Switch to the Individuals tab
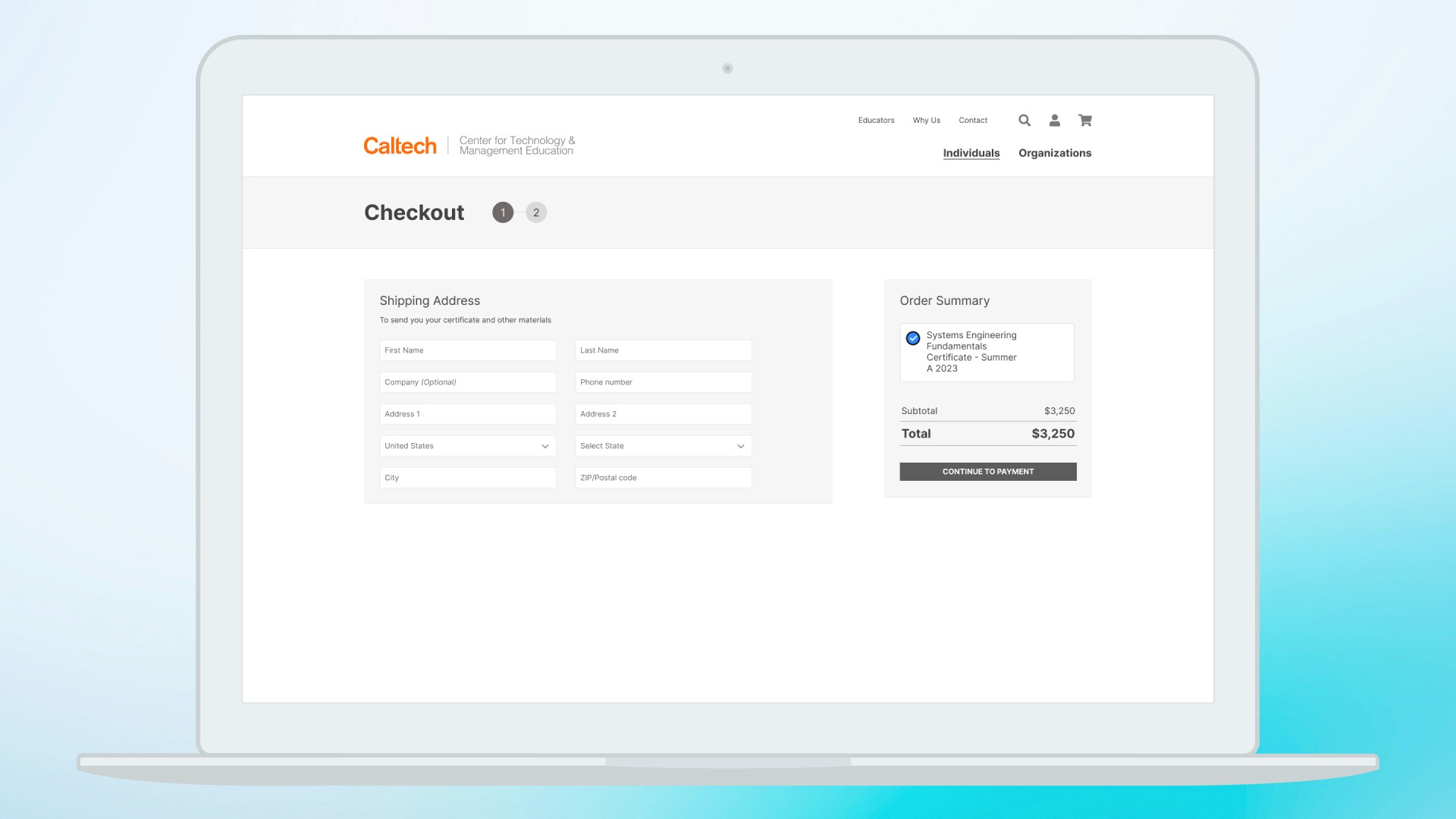Screen dimensions: 1456x819 (971, 153)
